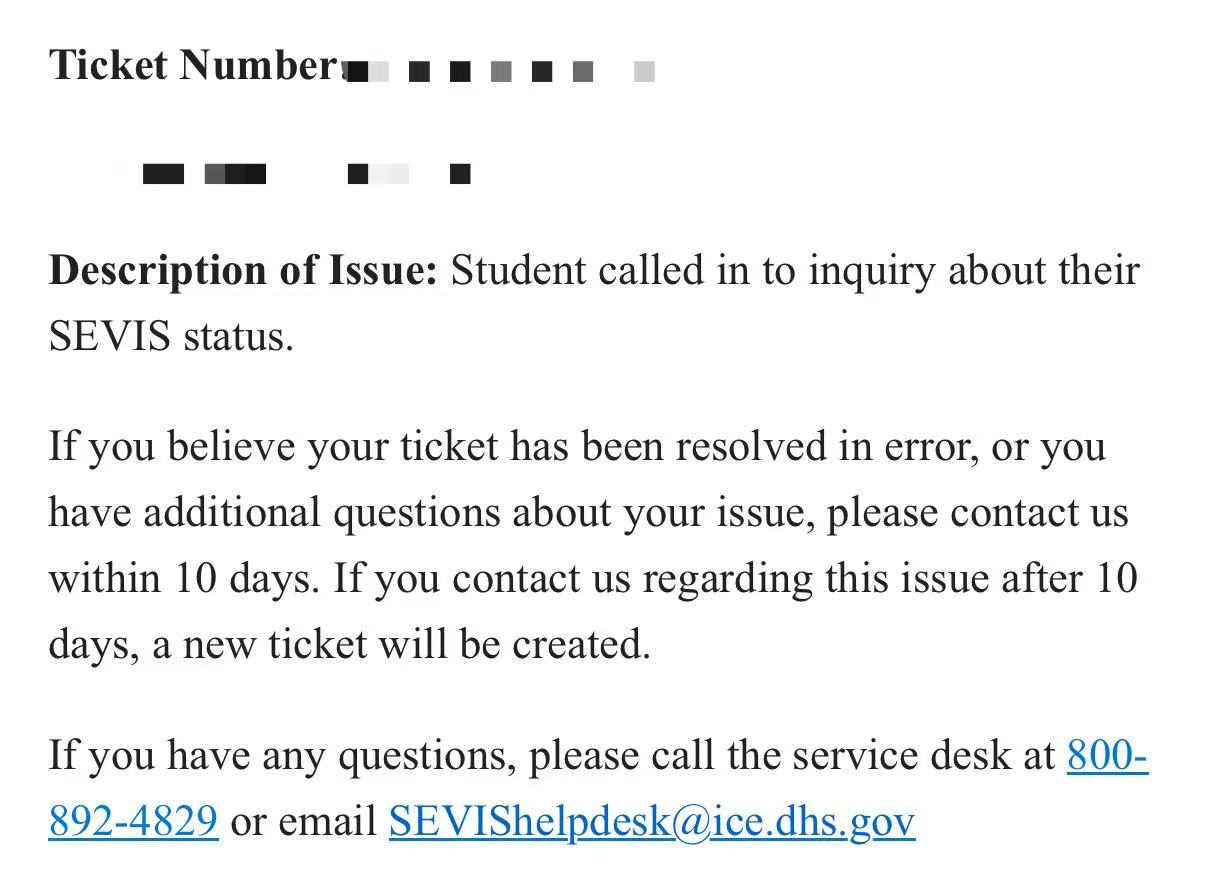This screenshot has height=875, width=1206.
Task: Click the "SEVIS status." text
Action: coord(171,337)
